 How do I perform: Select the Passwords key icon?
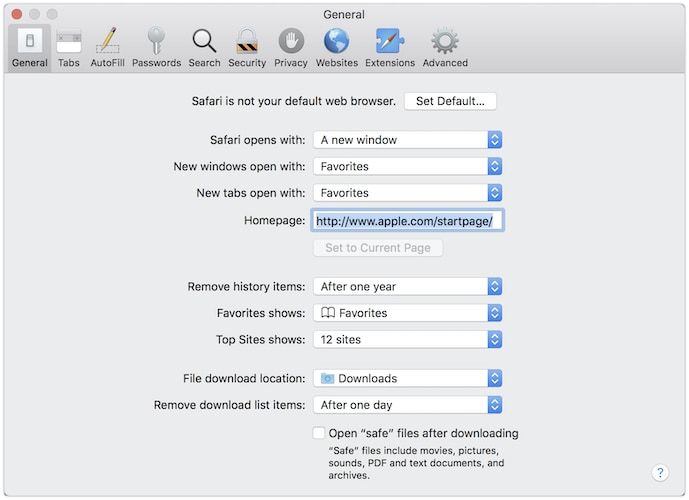click(156, 48)
